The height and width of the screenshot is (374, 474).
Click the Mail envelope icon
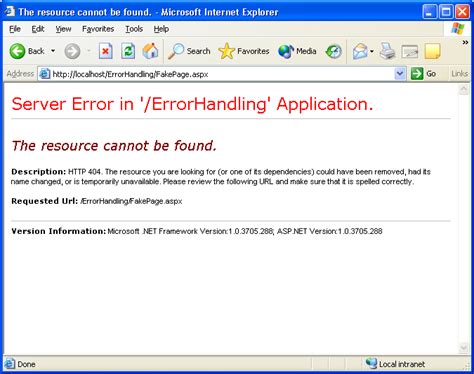pos(360,51)
